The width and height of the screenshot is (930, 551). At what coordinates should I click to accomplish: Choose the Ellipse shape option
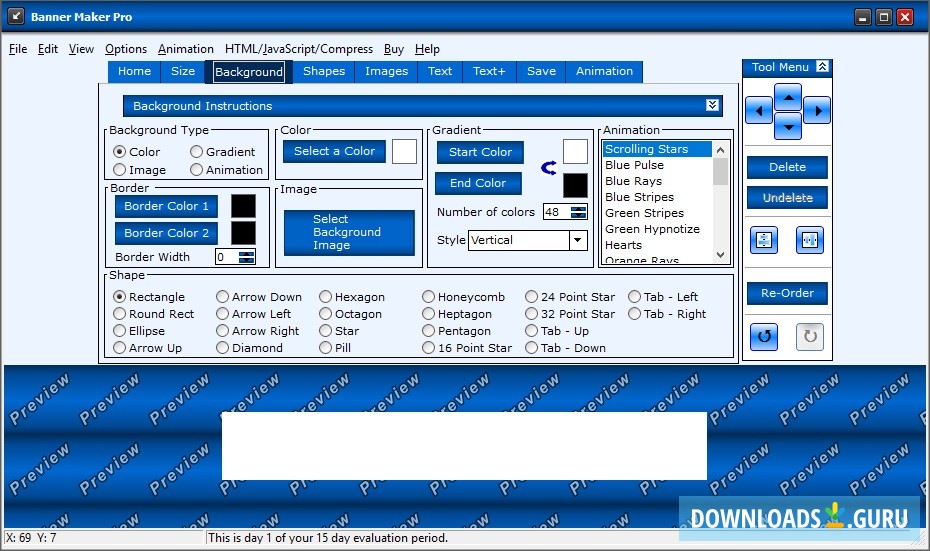(139, 331)
